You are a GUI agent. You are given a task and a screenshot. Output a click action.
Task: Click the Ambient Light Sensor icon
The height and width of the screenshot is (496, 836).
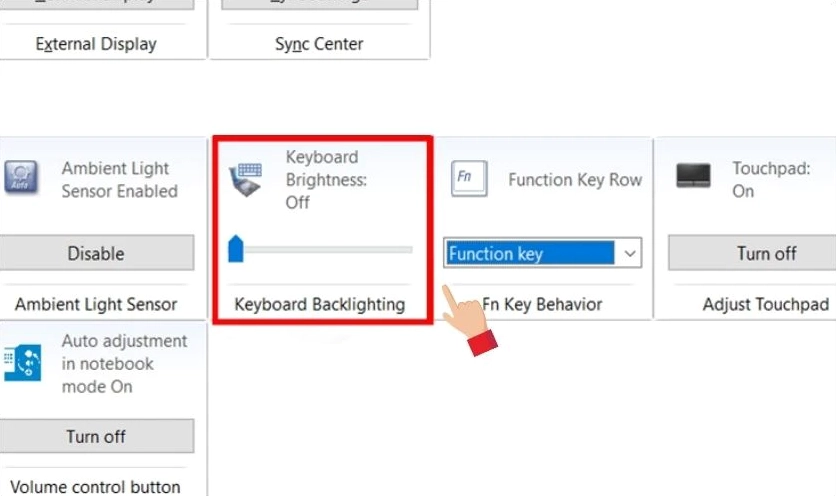tap(21, 179)
